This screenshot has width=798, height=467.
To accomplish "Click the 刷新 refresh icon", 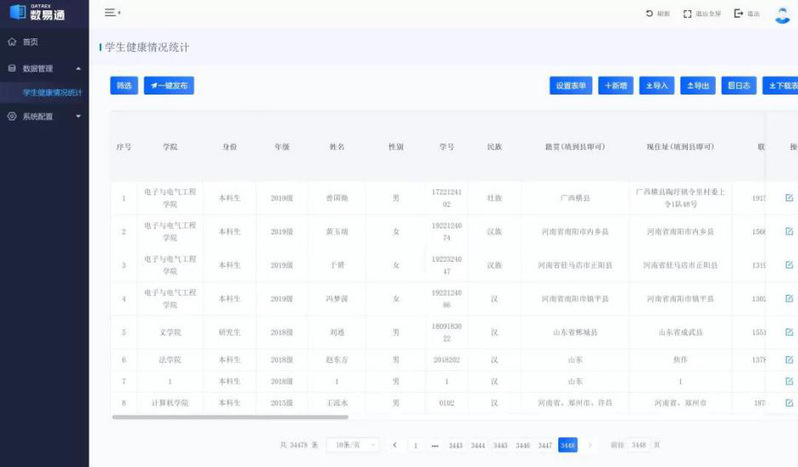I will 649,14.
